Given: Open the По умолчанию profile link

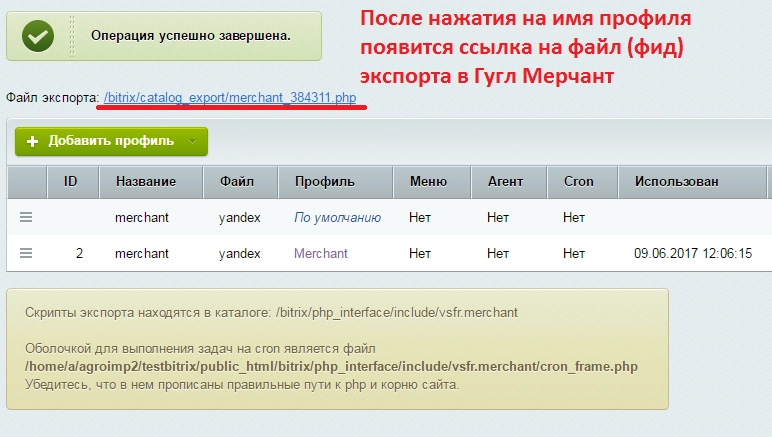Looking at the screenshot, I should [337, 218].
